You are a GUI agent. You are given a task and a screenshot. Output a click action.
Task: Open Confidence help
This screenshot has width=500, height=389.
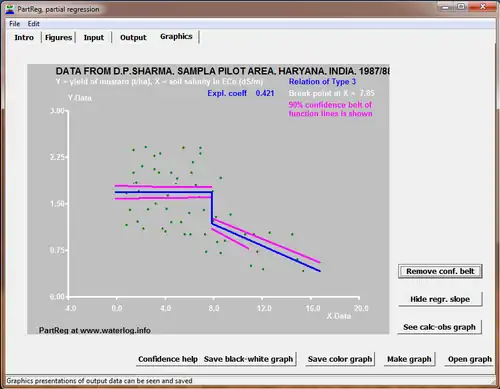click(168, 359)
